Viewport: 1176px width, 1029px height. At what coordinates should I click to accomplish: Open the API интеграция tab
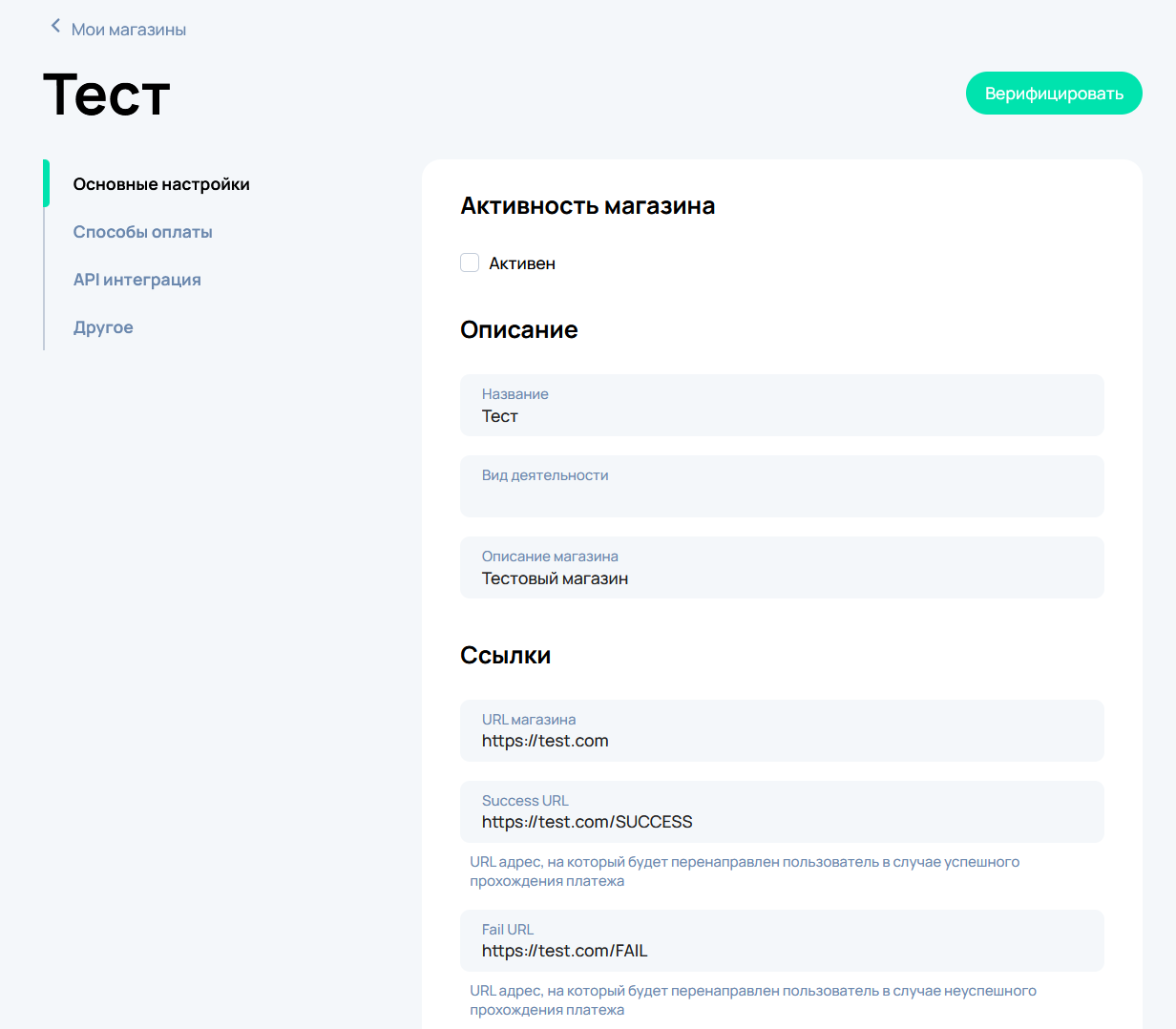pyautogui.click(x=136, y=280)
